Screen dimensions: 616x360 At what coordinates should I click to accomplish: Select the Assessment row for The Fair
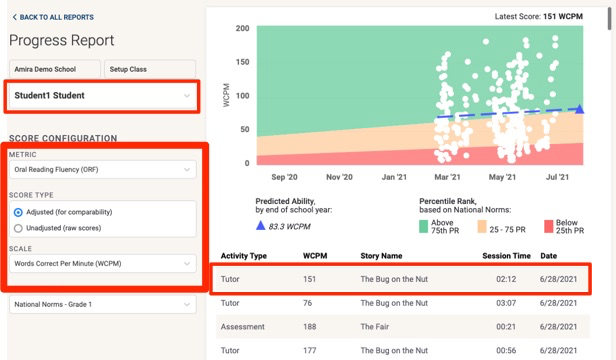click(x=403, y=327)
